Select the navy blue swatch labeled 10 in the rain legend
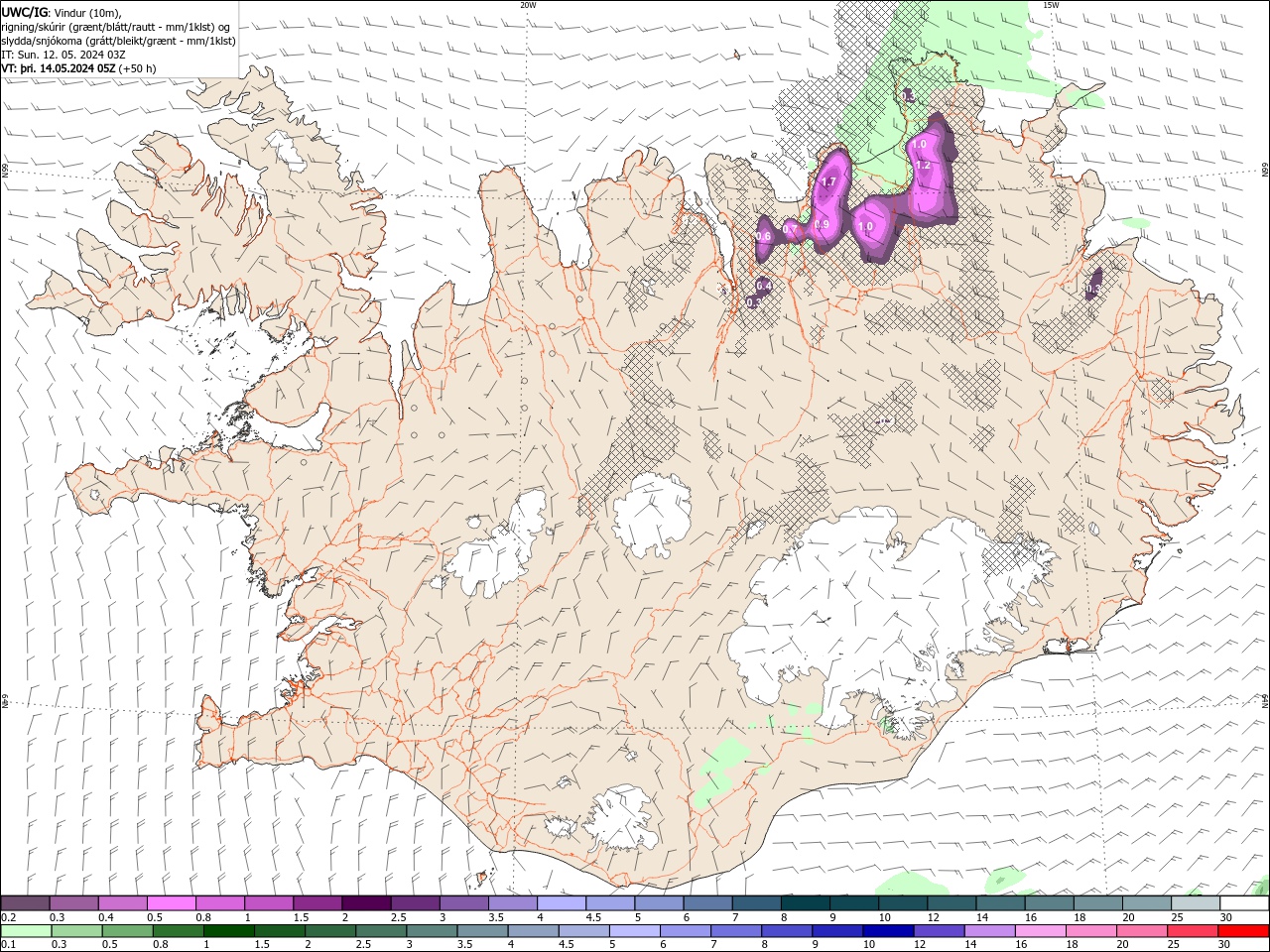The width and height of the screenshot is (1270, 952). pyautogui.click(x=887, y=931)
